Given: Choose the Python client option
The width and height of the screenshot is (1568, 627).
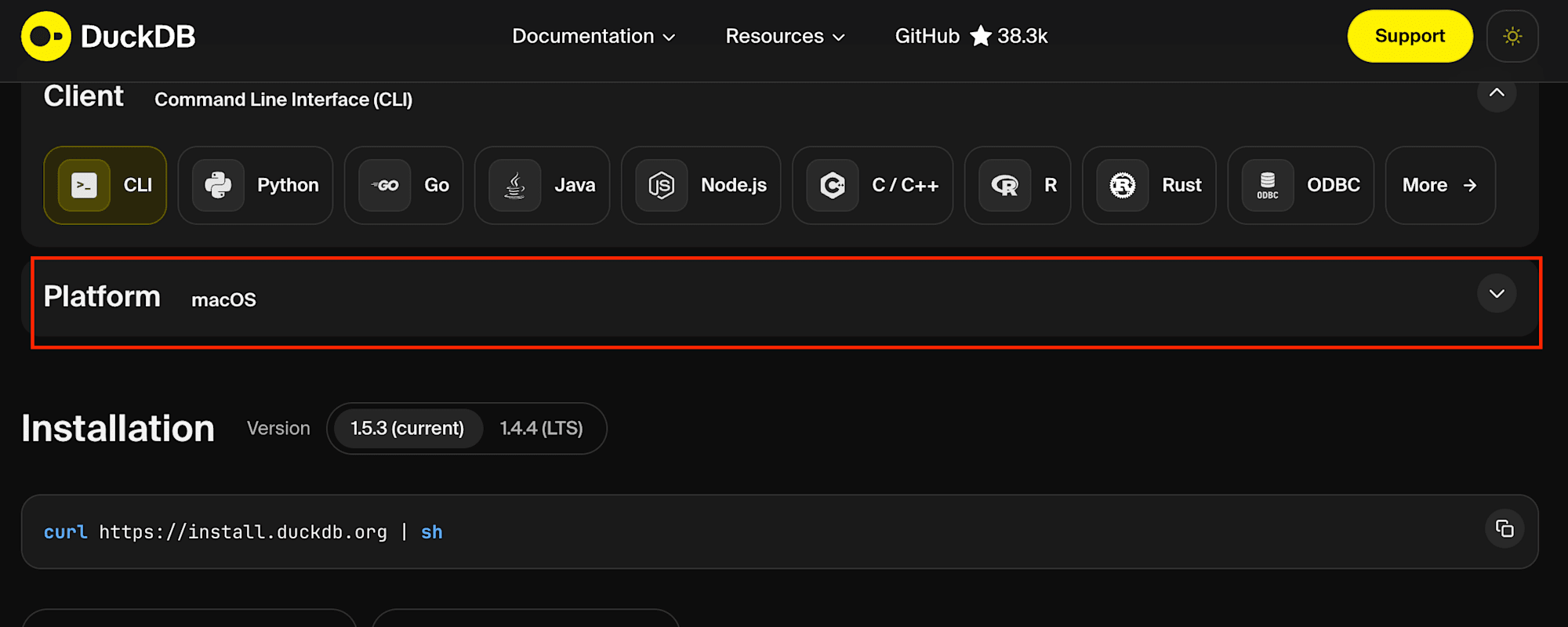Looking at the screenshot, I should click(x=256, y=186).
